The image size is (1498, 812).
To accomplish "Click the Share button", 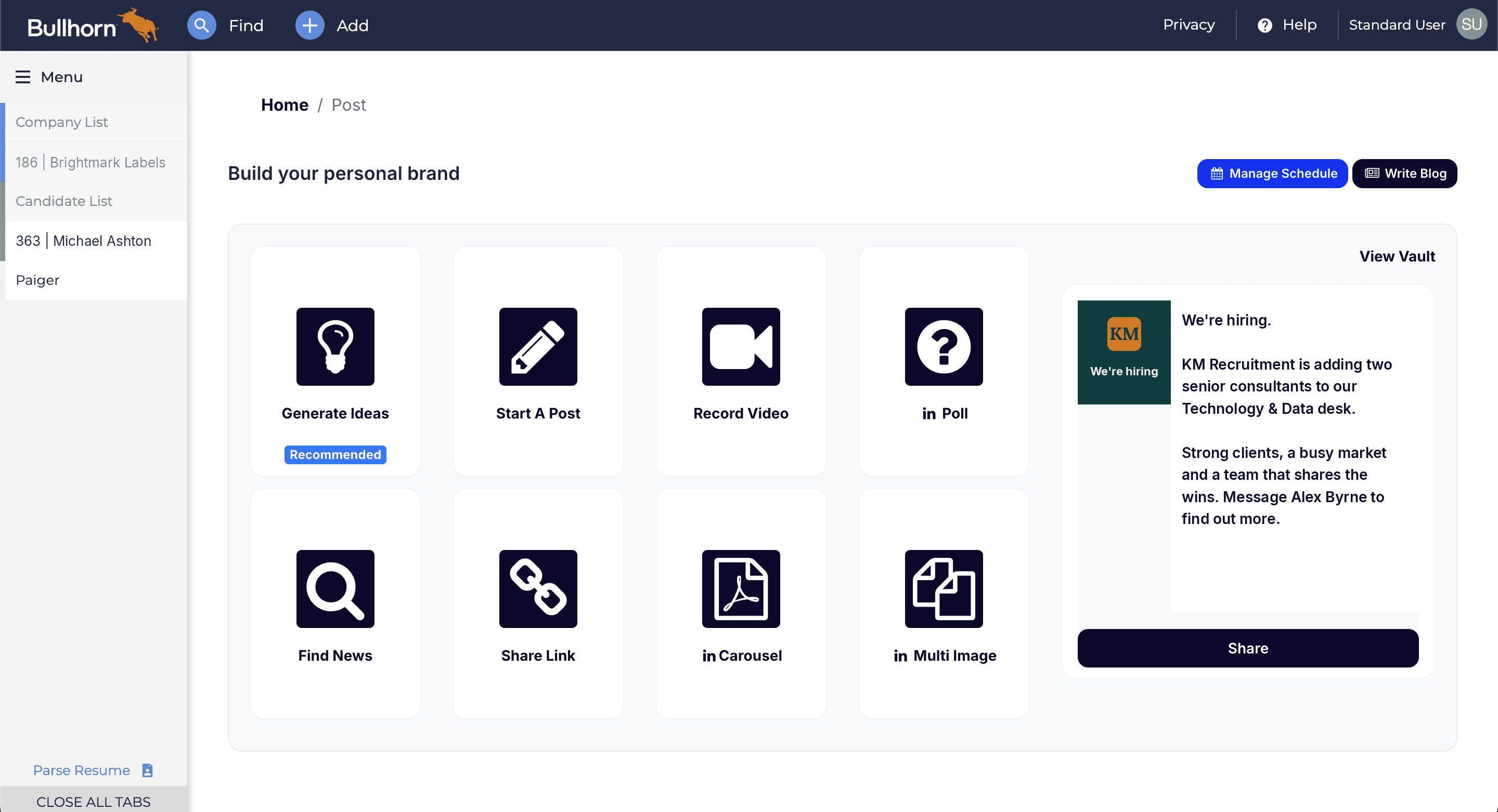I will [1248, 648].
